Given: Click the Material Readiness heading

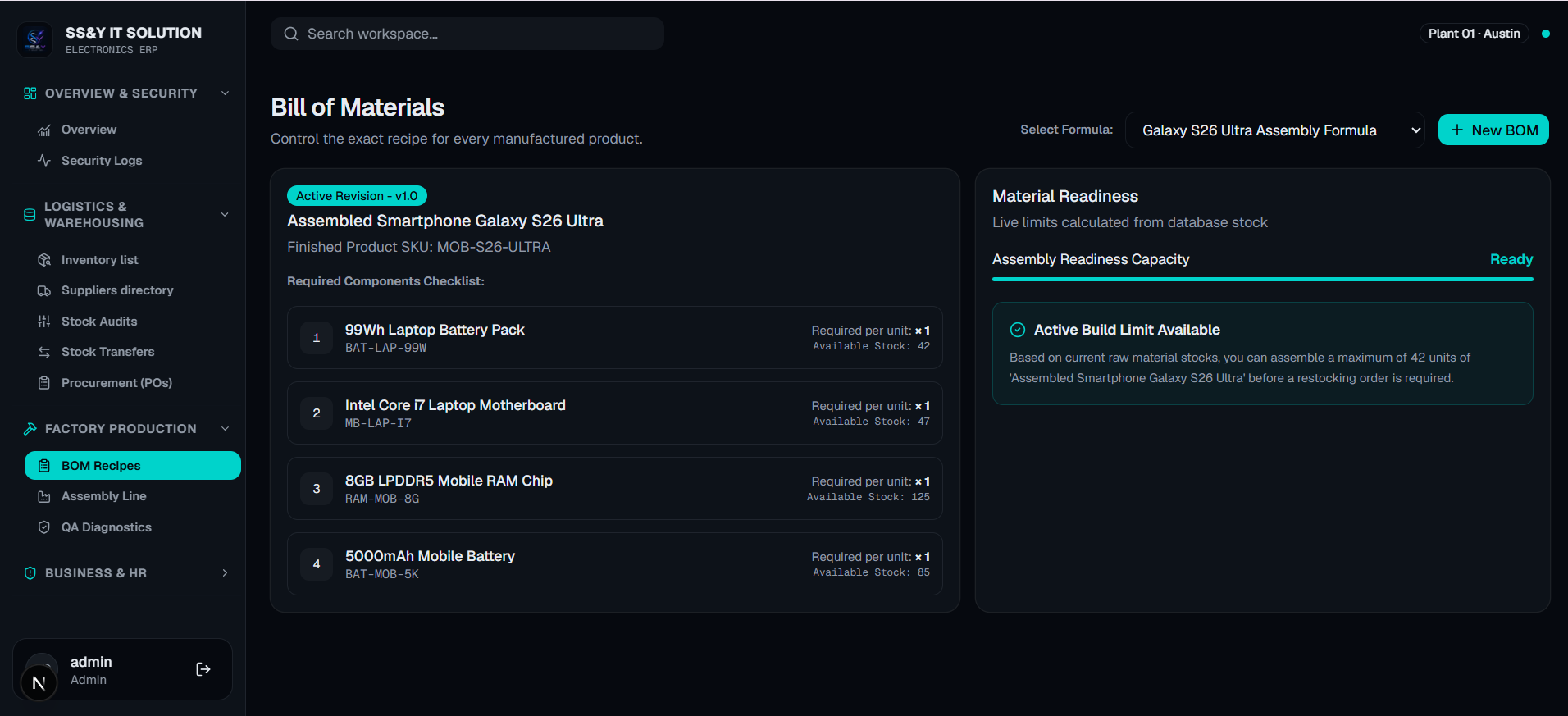Looking at the screenshot, I should [x=1065, y=196].
